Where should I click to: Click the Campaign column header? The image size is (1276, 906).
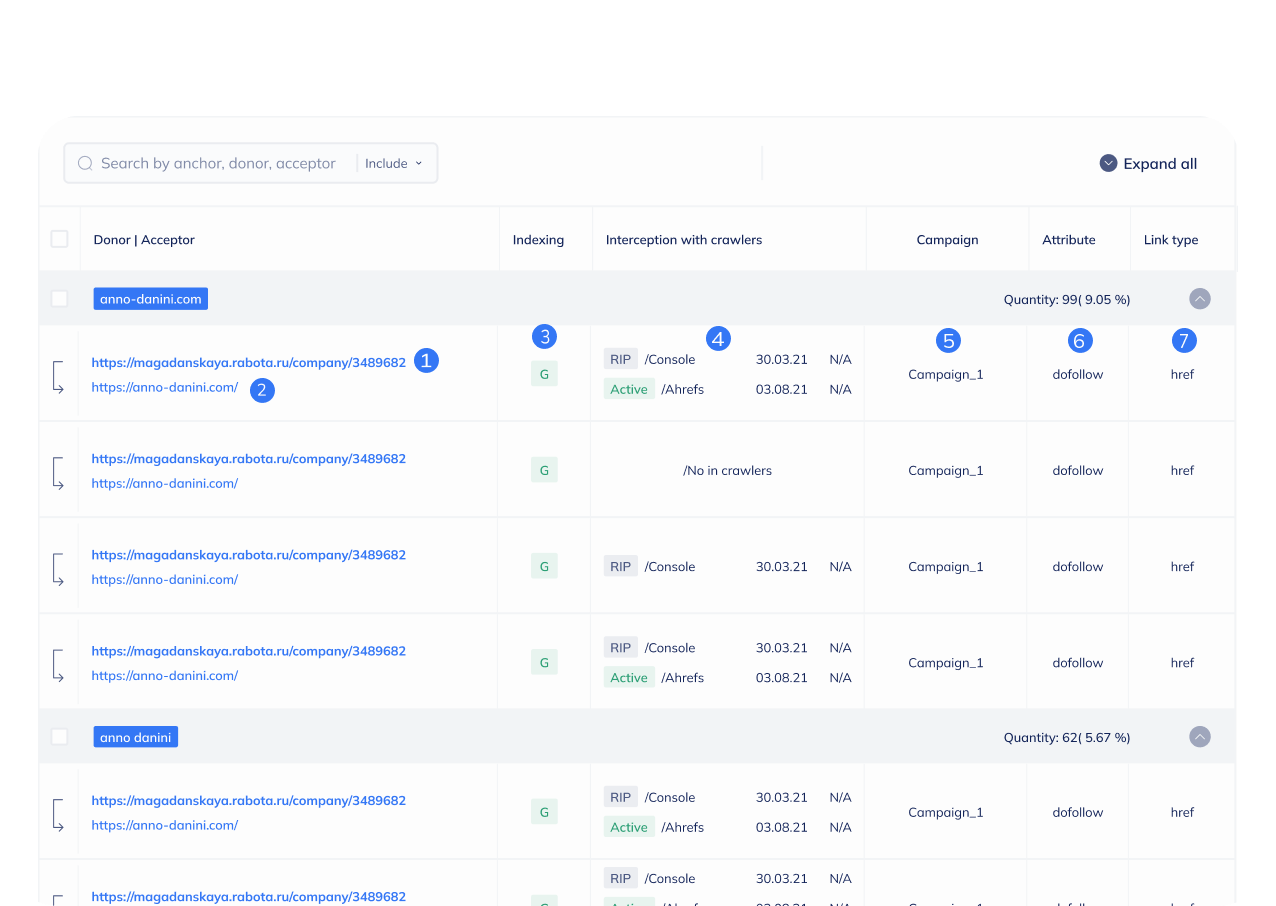coord(947,240)
